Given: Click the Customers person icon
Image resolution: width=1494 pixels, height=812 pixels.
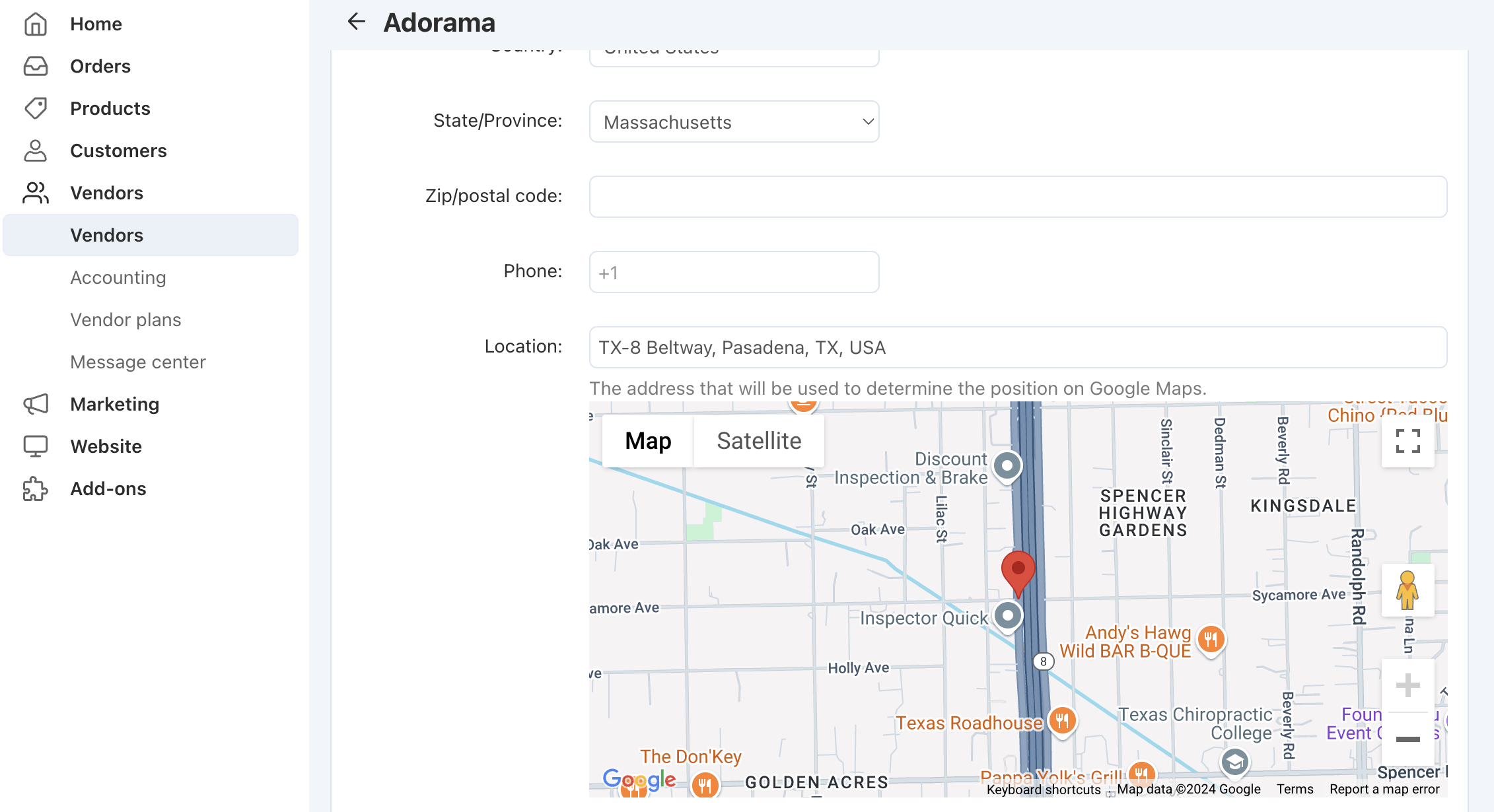Looking at the screenshot, I should click(x=36, y=151).
